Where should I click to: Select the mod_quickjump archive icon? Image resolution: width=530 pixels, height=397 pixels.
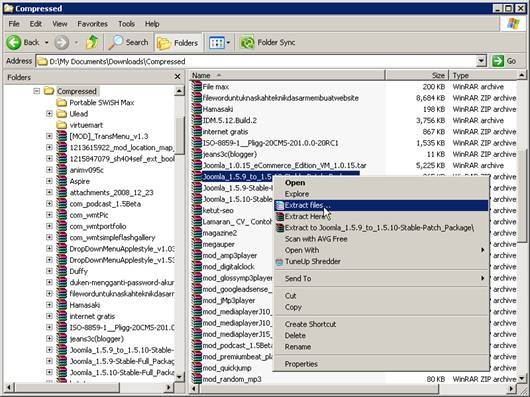pyautogui.click(x=196, y=368)
